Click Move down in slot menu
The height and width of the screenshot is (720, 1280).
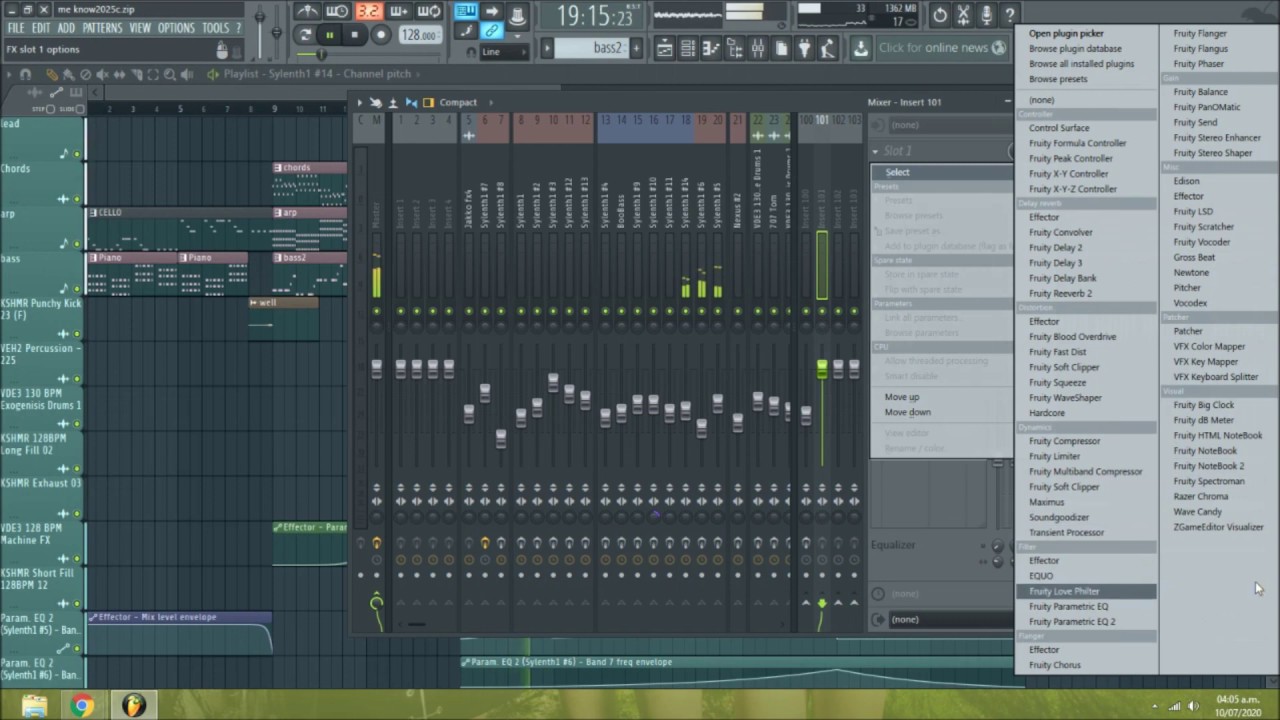point(908,412)
